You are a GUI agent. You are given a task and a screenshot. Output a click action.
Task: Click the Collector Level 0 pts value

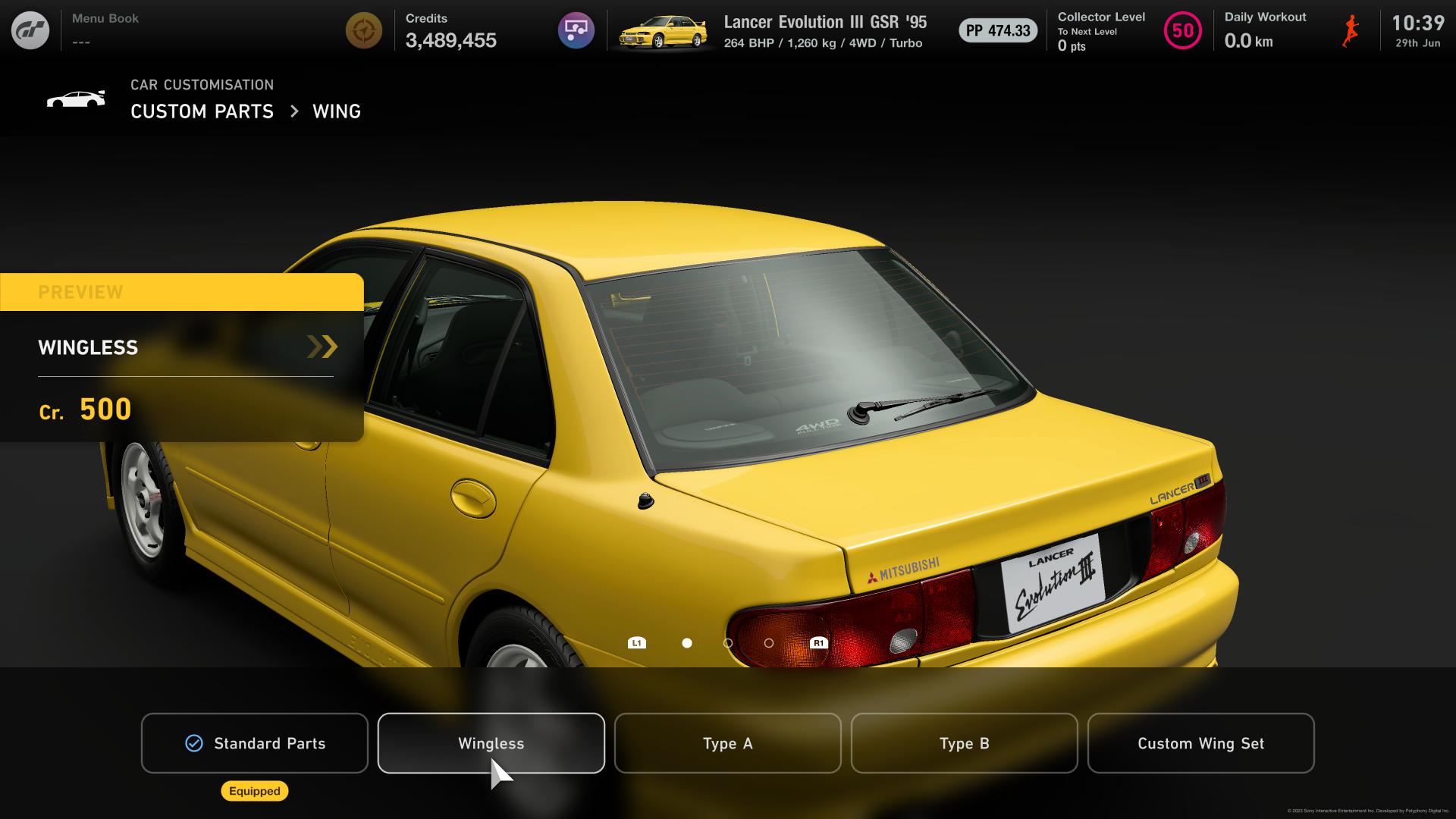(x=1072, y=45)
